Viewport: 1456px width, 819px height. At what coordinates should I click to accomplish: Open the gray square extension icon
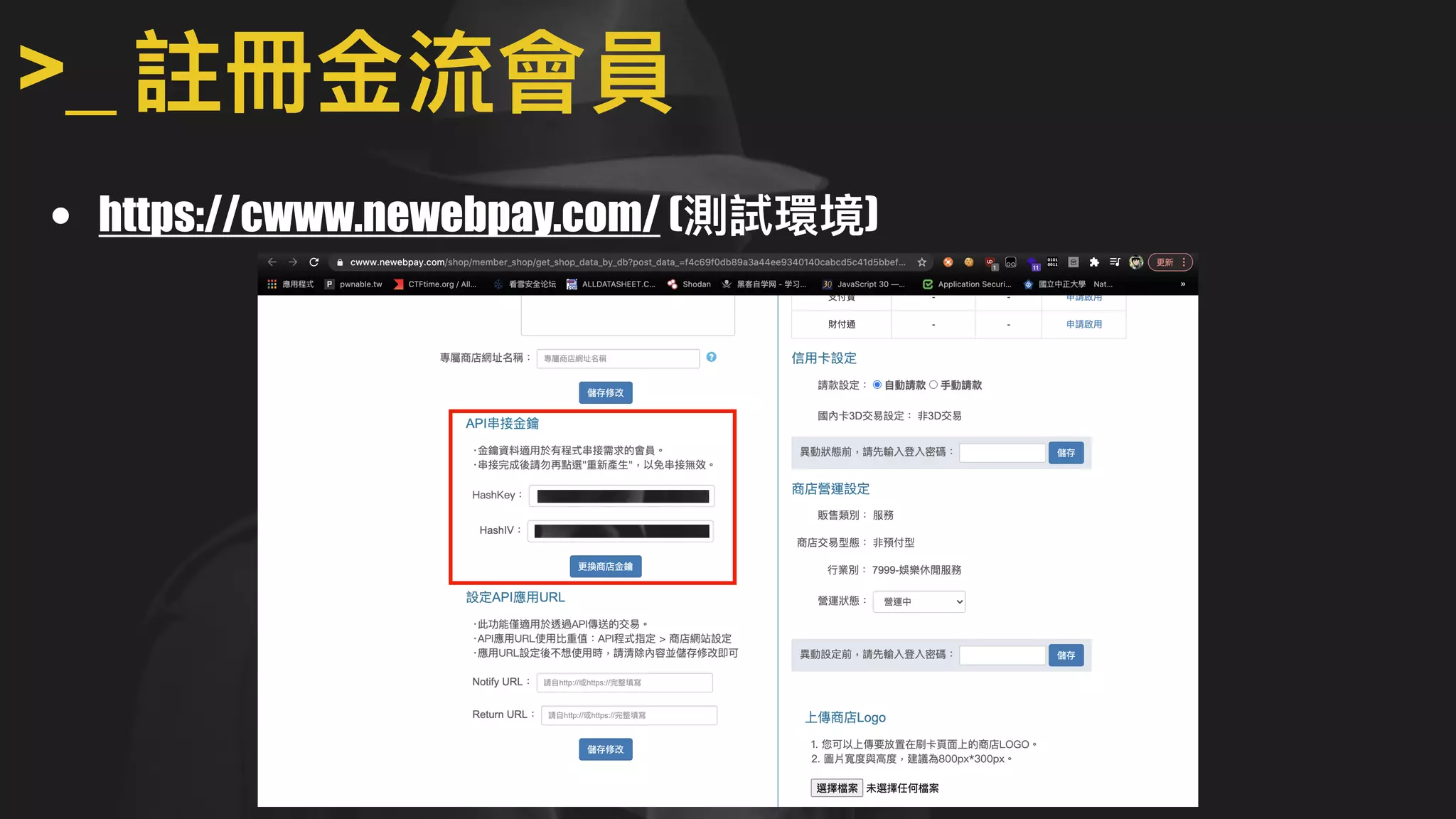(x=1074, y=262)
